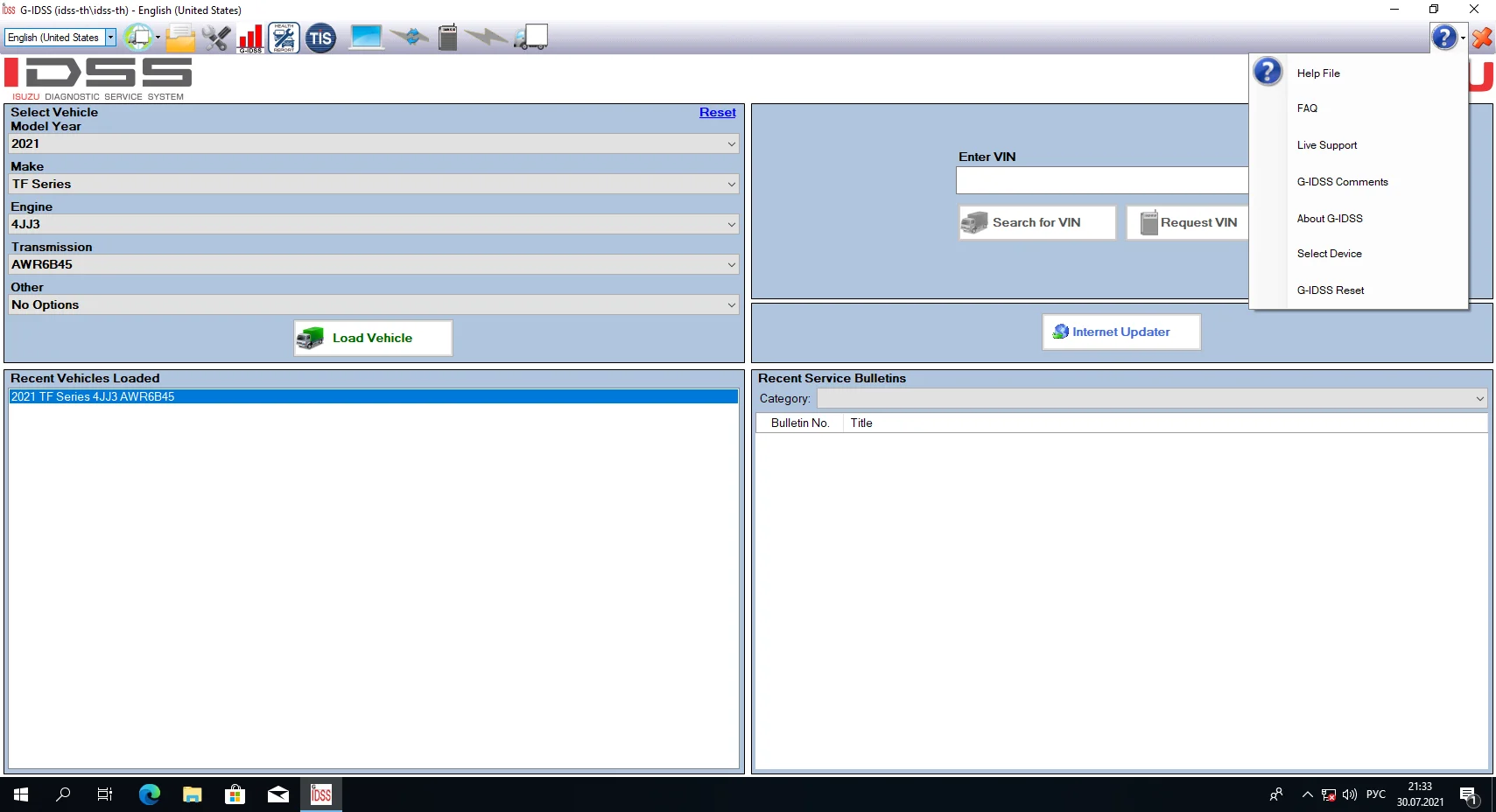Click the IDSS app icon in taskbar
Image resolution: width=1496 pixels, height=812 pixels.
tap(321, 794)
